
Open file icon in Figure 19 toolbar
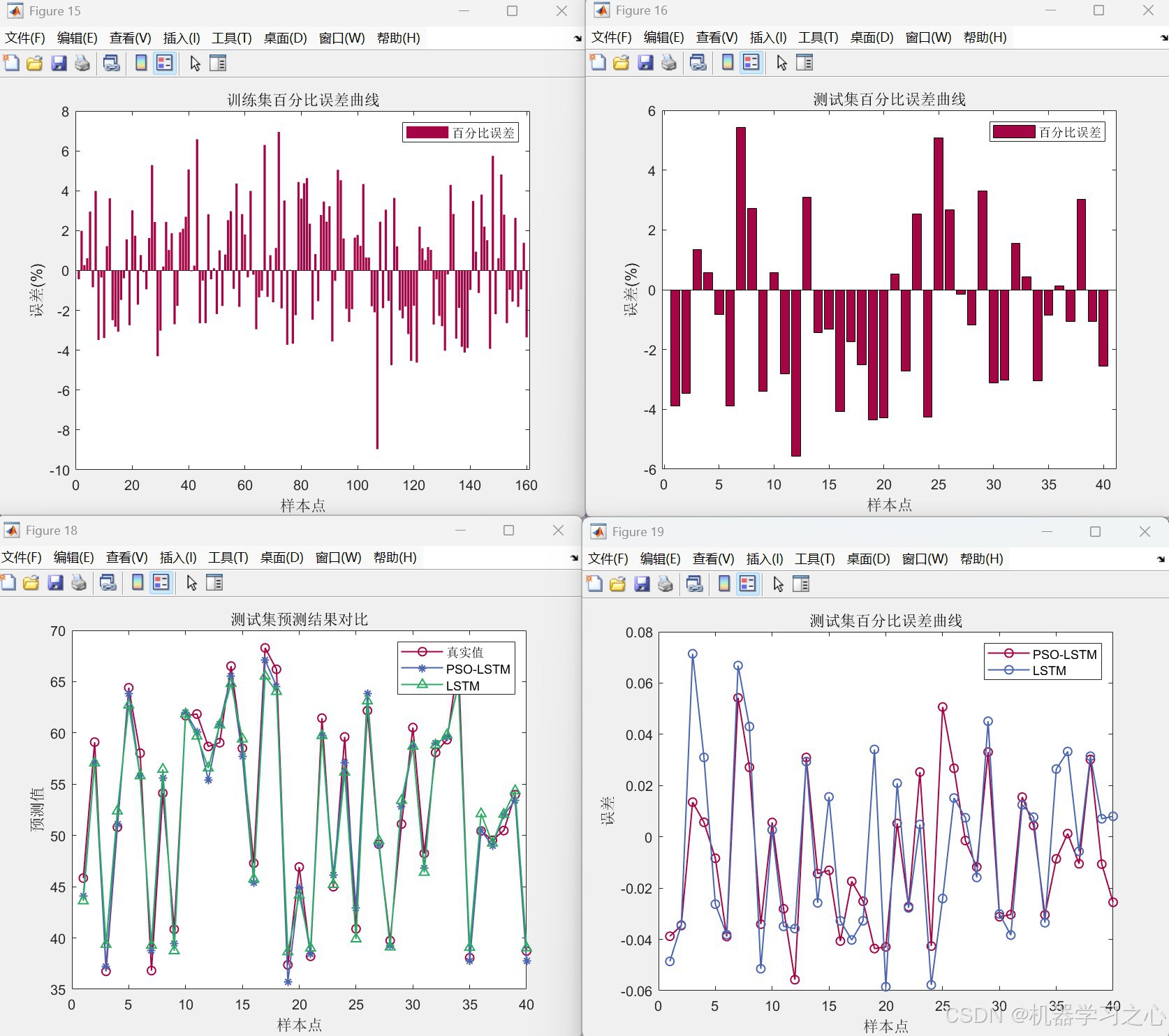[x=617, y=584]
